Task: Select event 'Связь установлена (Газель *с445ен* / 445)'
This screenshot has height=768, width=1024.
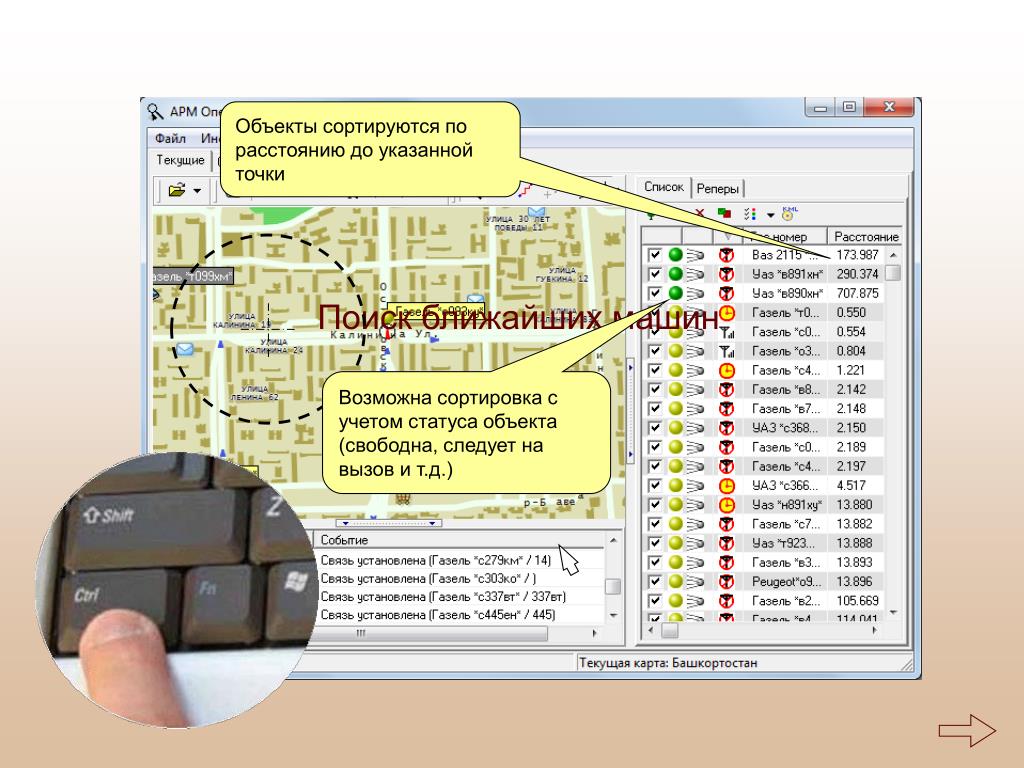Action: (x=438, y=615)
